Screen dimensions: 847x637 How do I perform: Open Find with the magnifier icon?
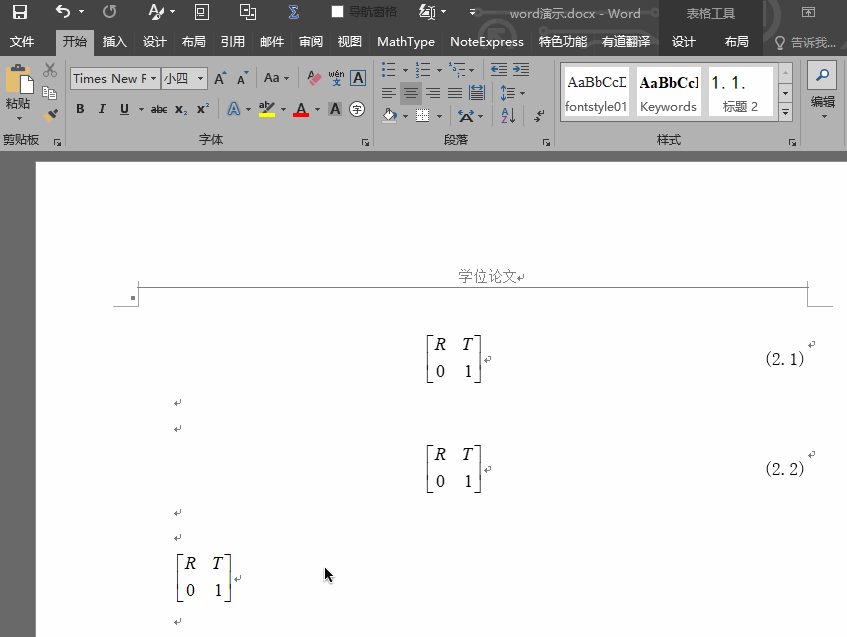[822, 75]
